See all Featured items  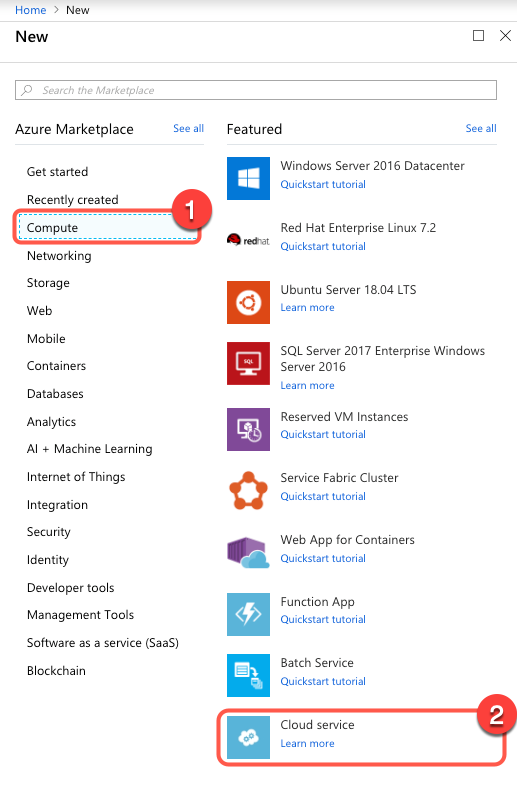pos(481,128)
